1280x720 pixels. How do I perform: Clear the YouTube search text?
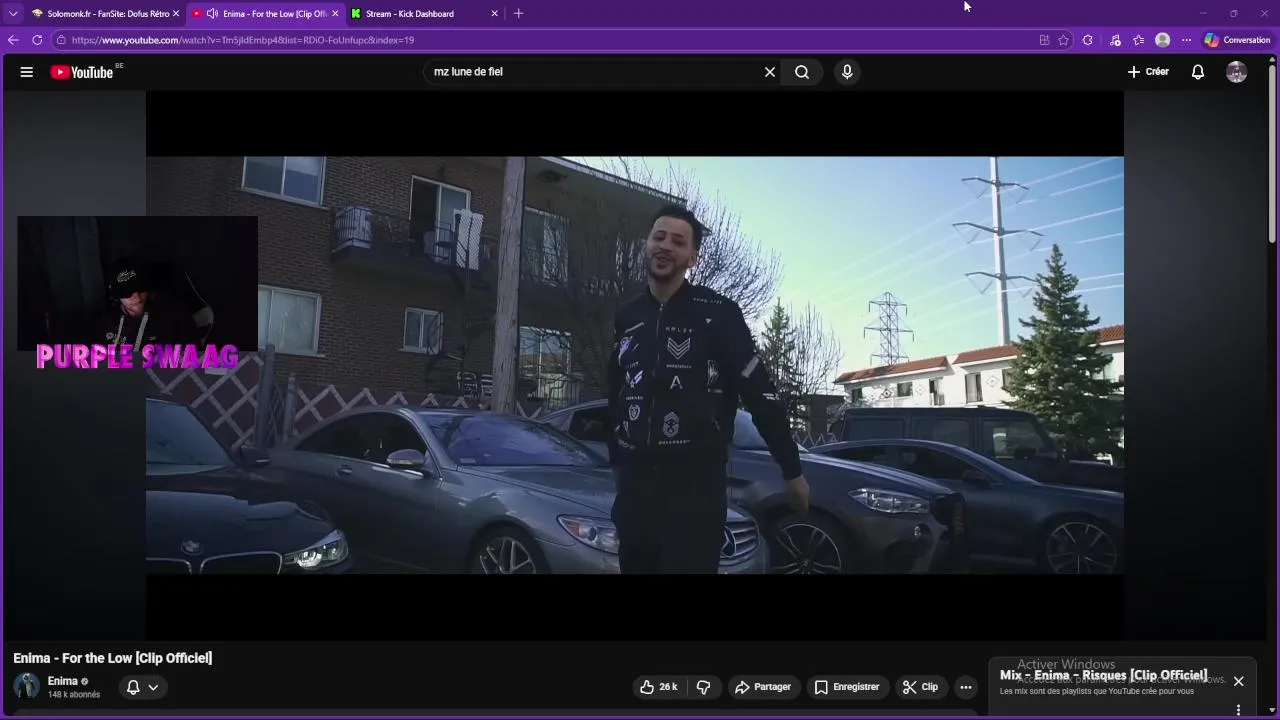tap(770, 72)
